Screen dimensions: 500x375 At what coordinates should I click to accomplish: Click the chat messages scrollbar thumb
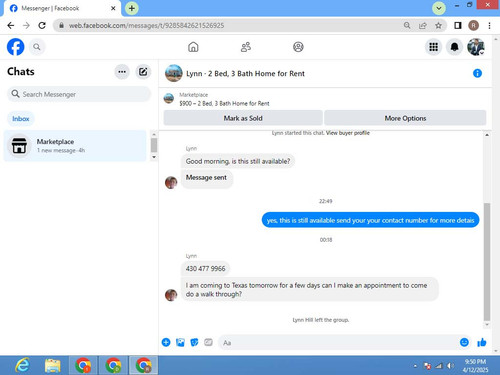[487, 262]
